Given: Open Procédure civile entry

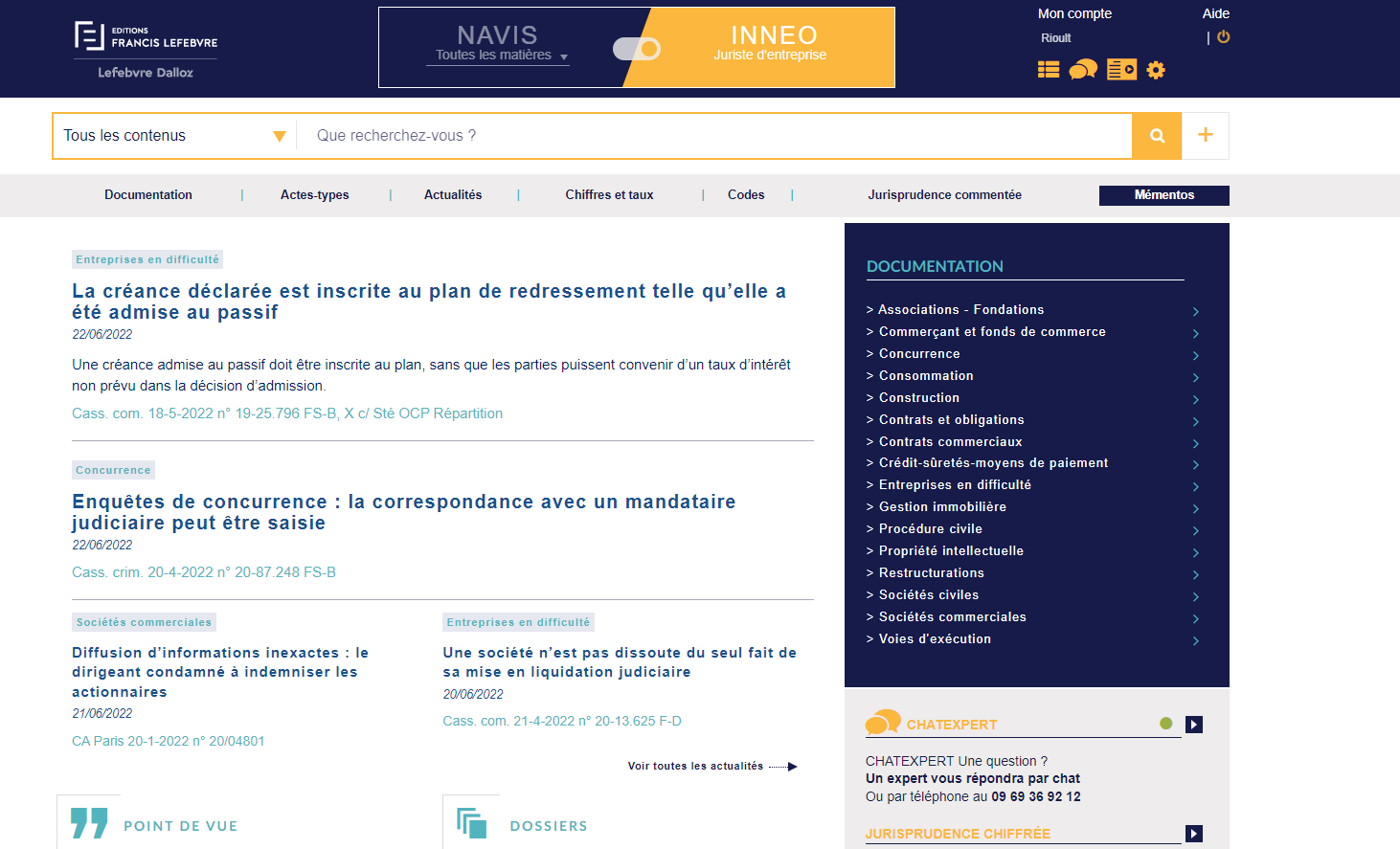Looking at the screenshot, I should point(931,529).
